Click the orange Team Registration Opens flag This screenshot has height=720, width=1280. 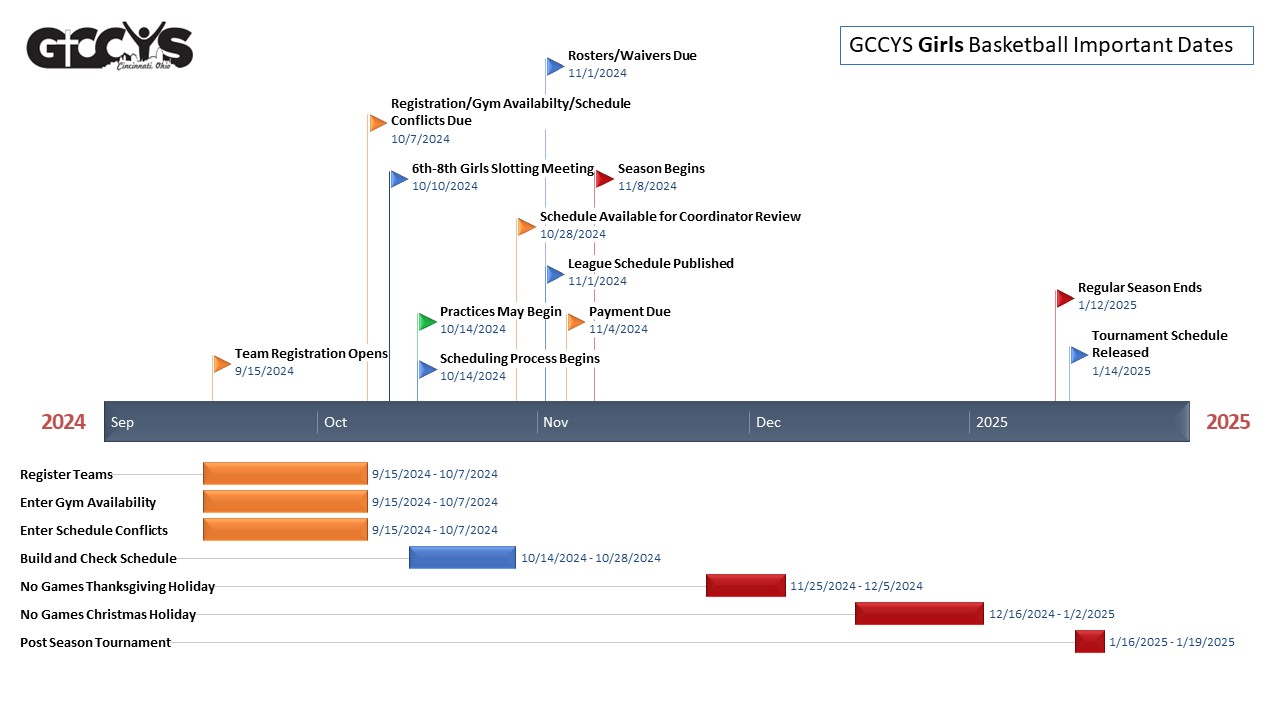(222, 364)
